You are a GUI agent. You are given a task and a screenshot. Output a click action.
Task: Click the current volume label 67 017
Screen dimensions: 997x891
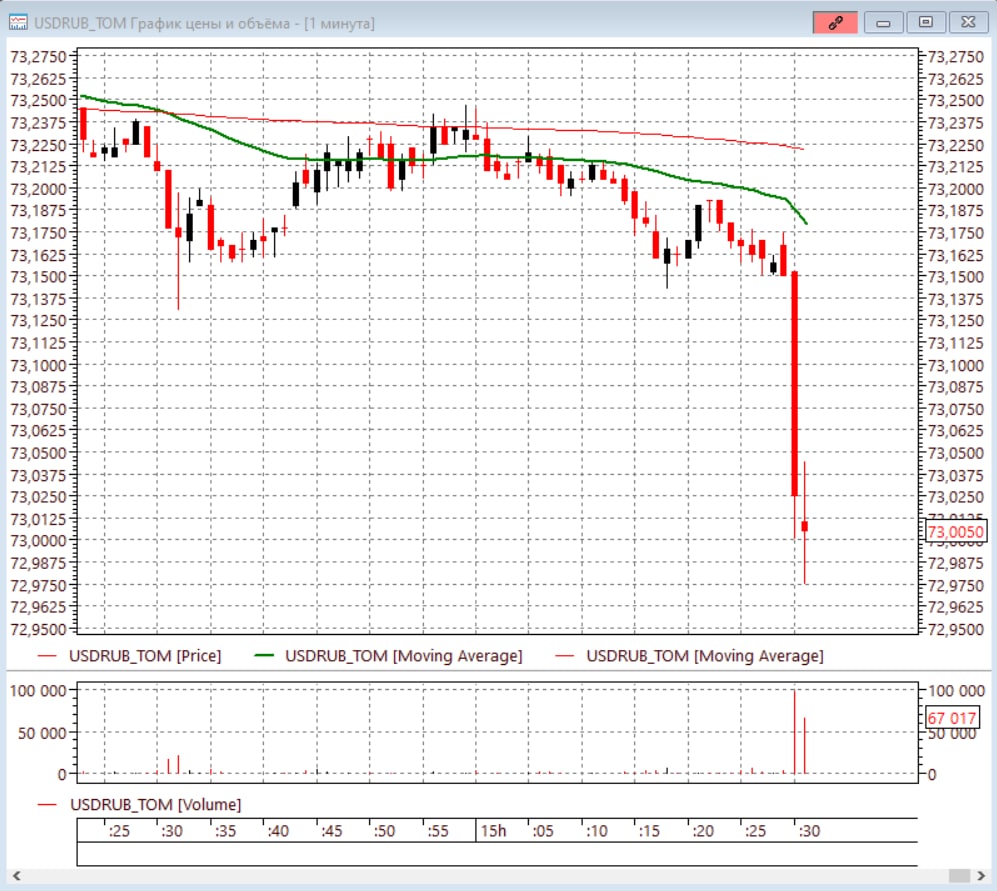click(952, 718)
